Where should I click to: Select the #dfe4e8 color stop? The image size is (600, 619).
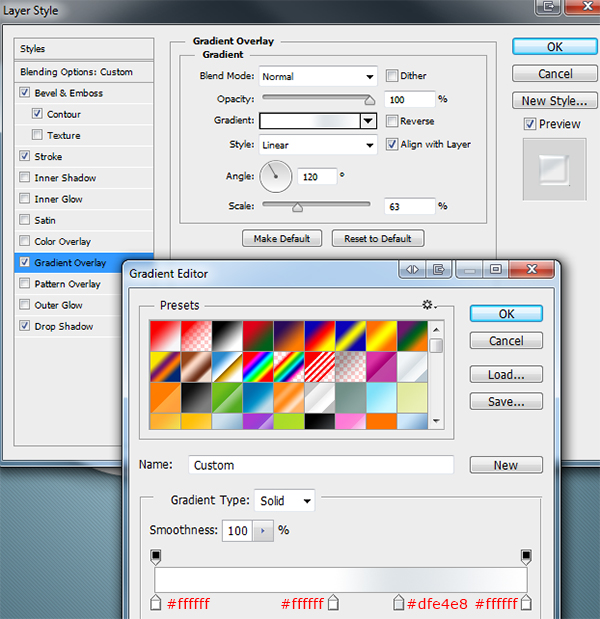399,603
